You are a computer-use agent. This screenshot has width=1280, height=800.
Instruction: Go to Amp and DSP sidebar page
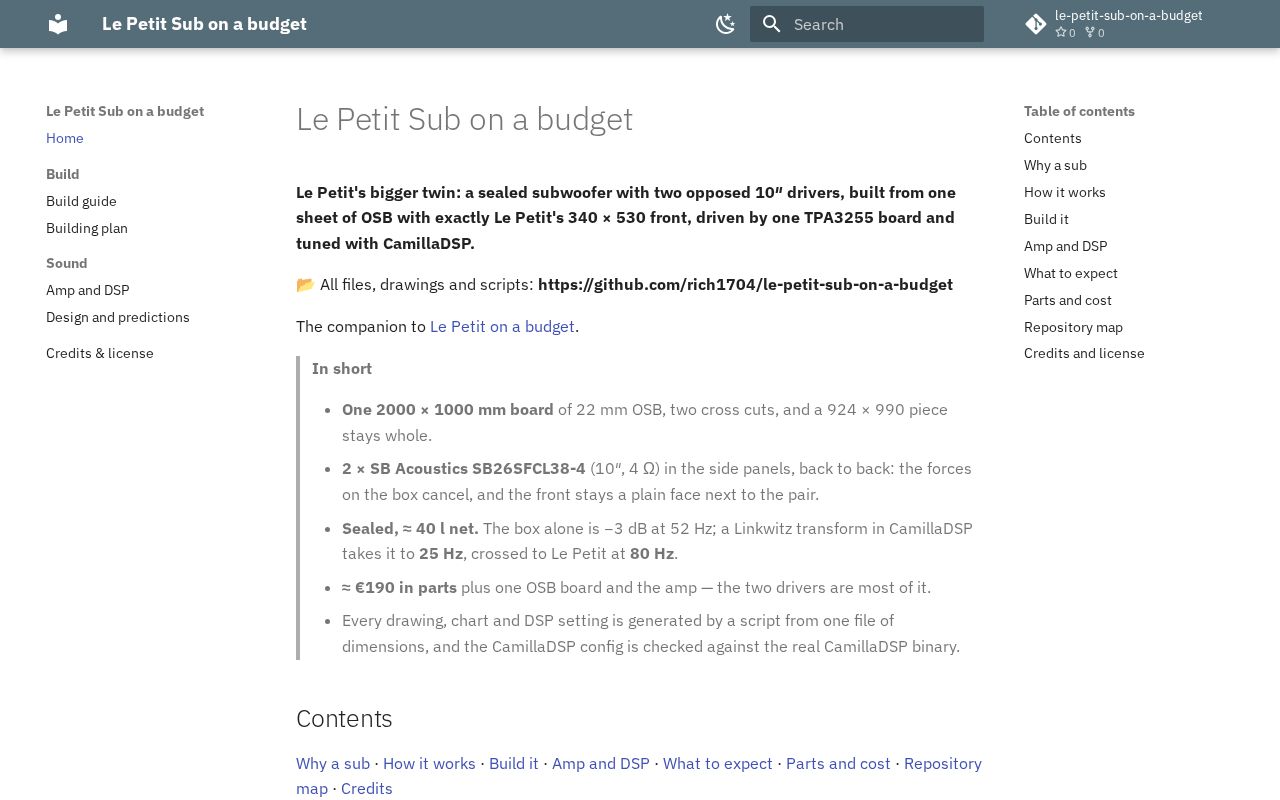(88, 290)
